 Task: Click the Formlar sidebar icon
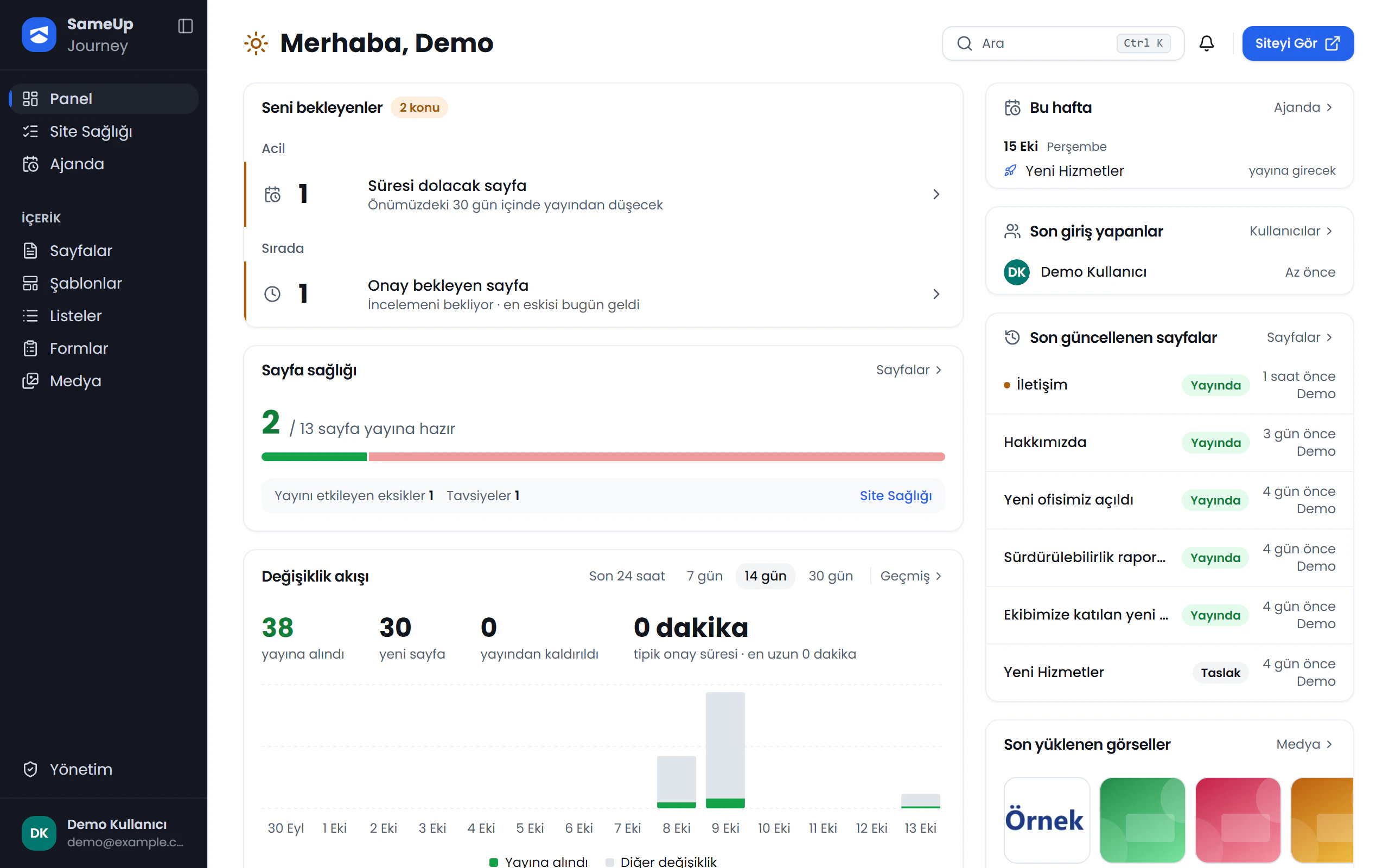tap(30, 348)
